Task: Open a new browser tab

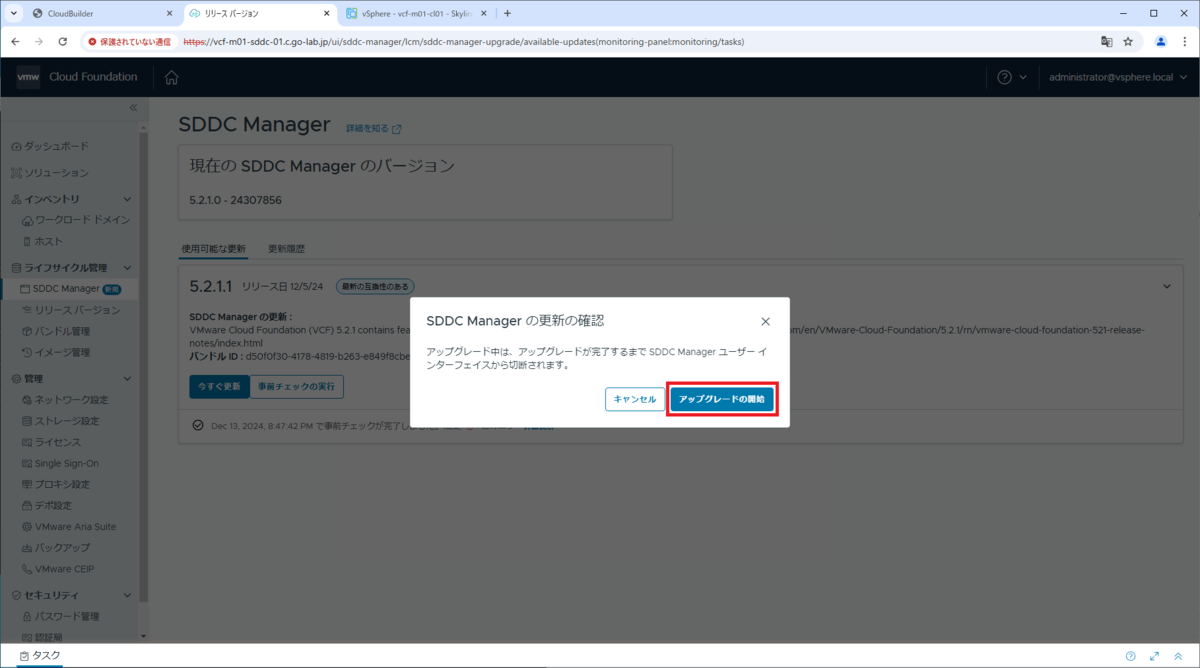Action: coord(507,13)
